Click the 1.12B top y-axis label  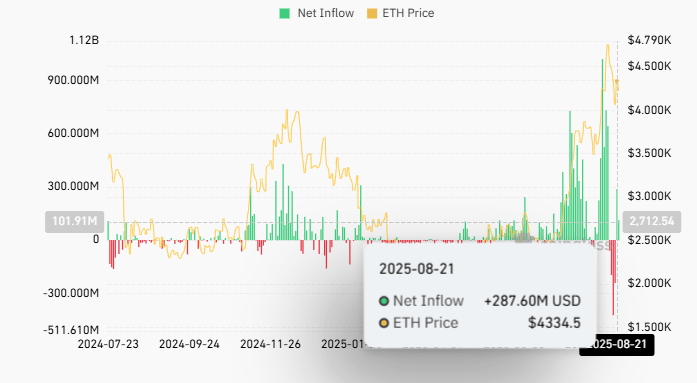(84, 40)
